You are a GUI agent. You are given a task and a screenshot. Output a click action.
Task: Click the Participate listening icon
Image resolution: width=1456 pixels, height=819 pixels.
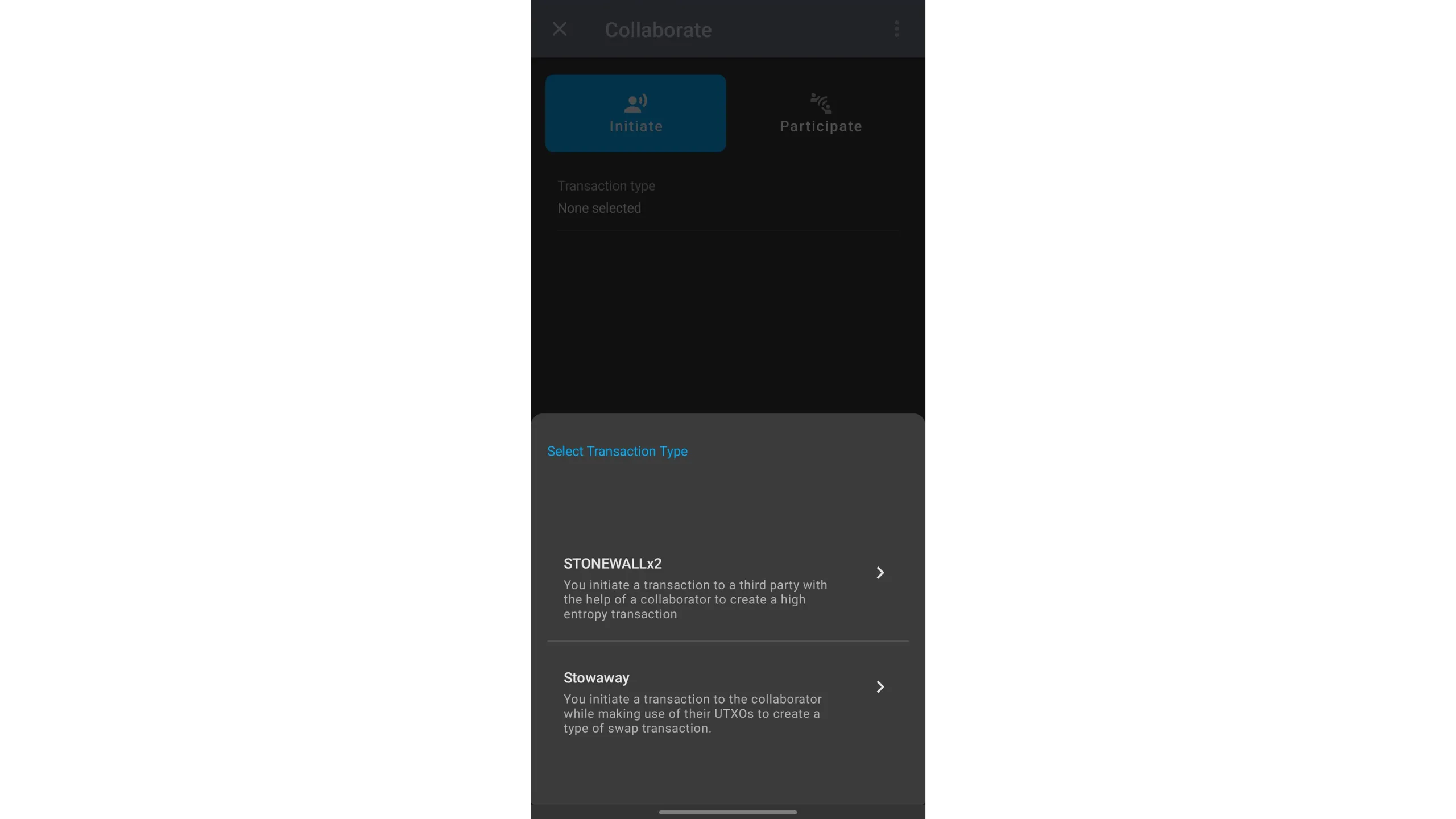[x=821, y=104]
